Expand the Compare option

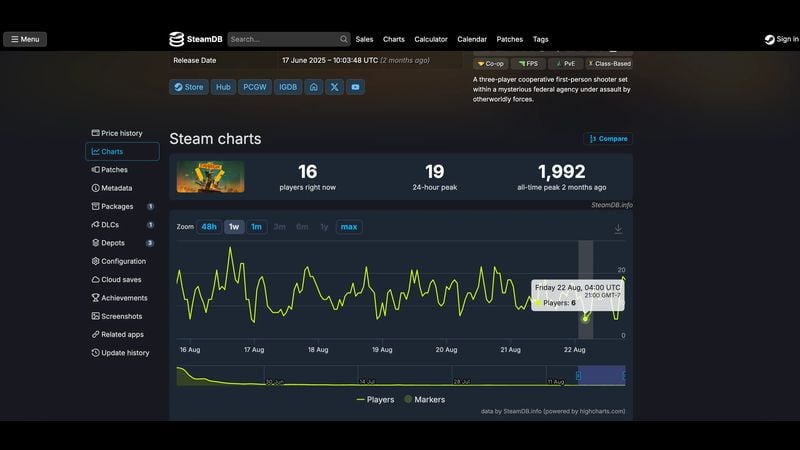pos(608,139)
